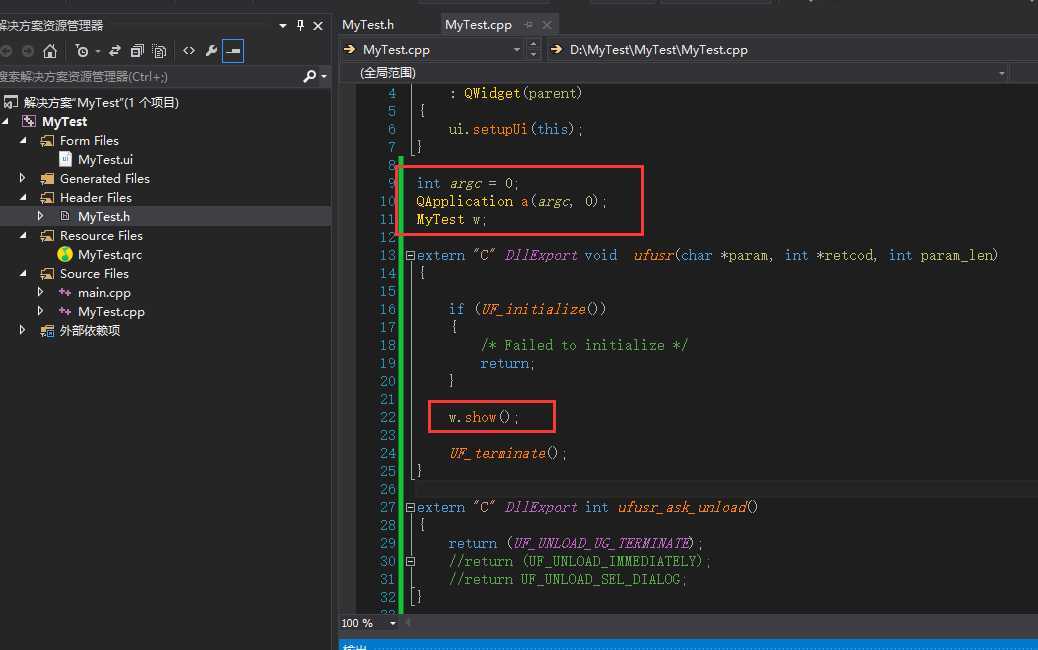
Task: Collapse the ufusr_ask_unload function outline box
Action: (x=410, y=507)
